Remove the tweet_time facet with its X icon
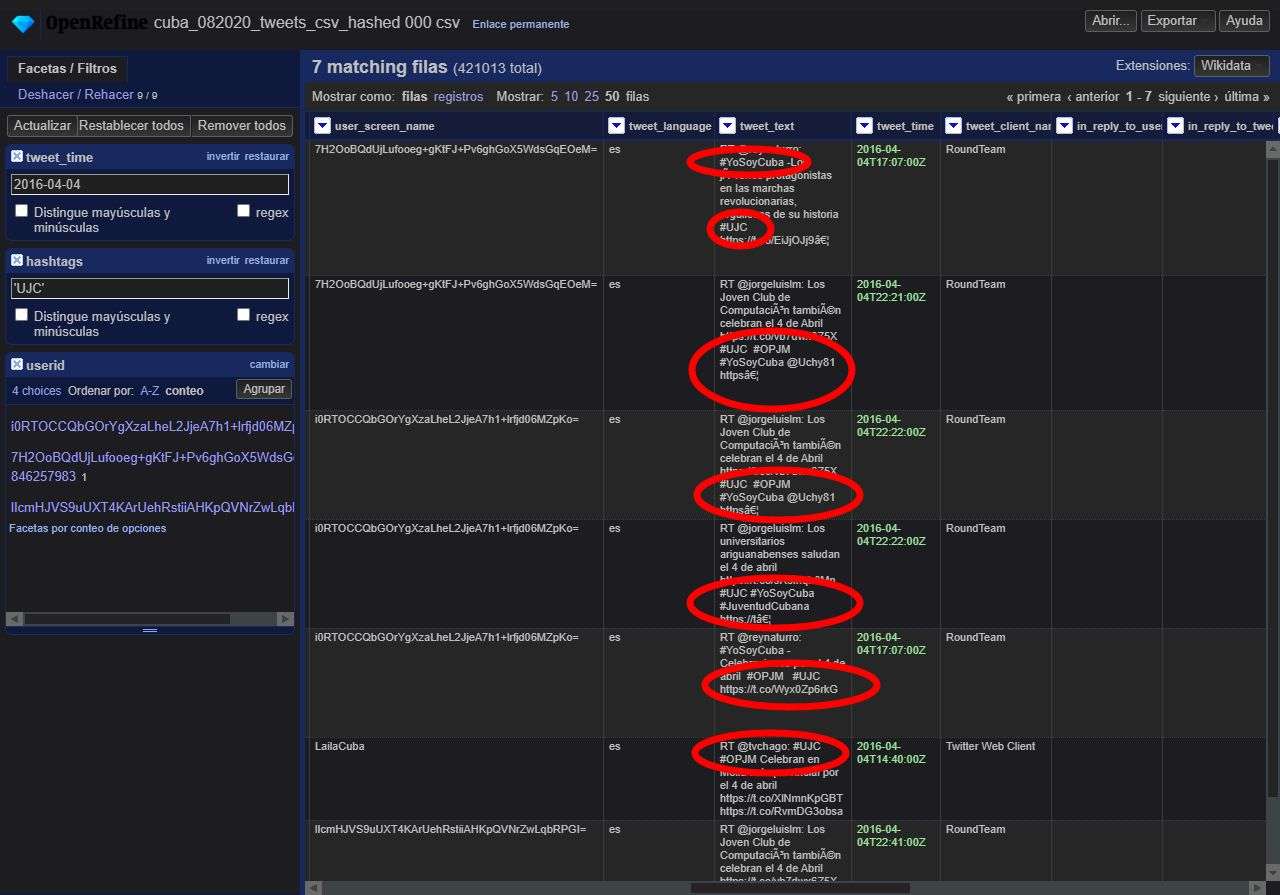 tap(17, 157)
